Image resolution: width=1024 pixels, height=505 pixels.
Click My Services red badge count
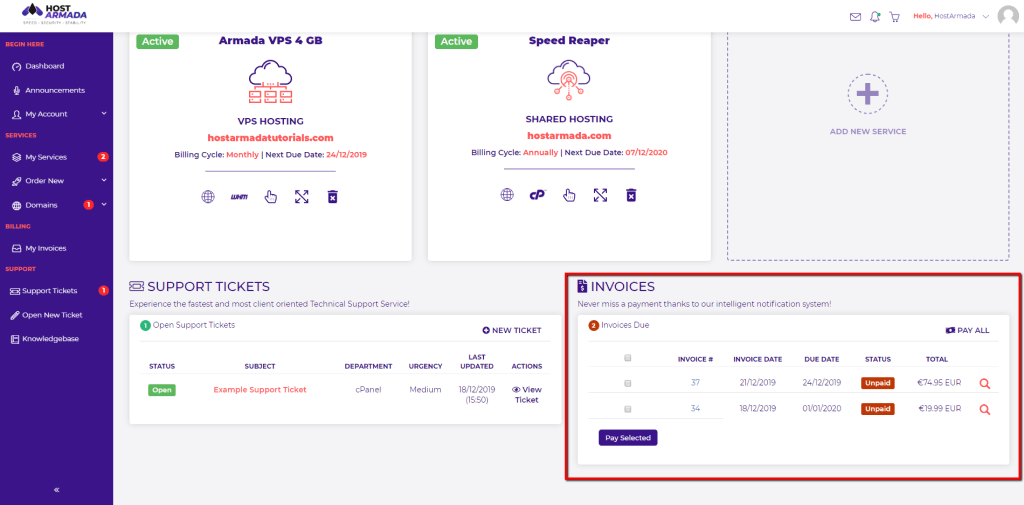point(103,157)
